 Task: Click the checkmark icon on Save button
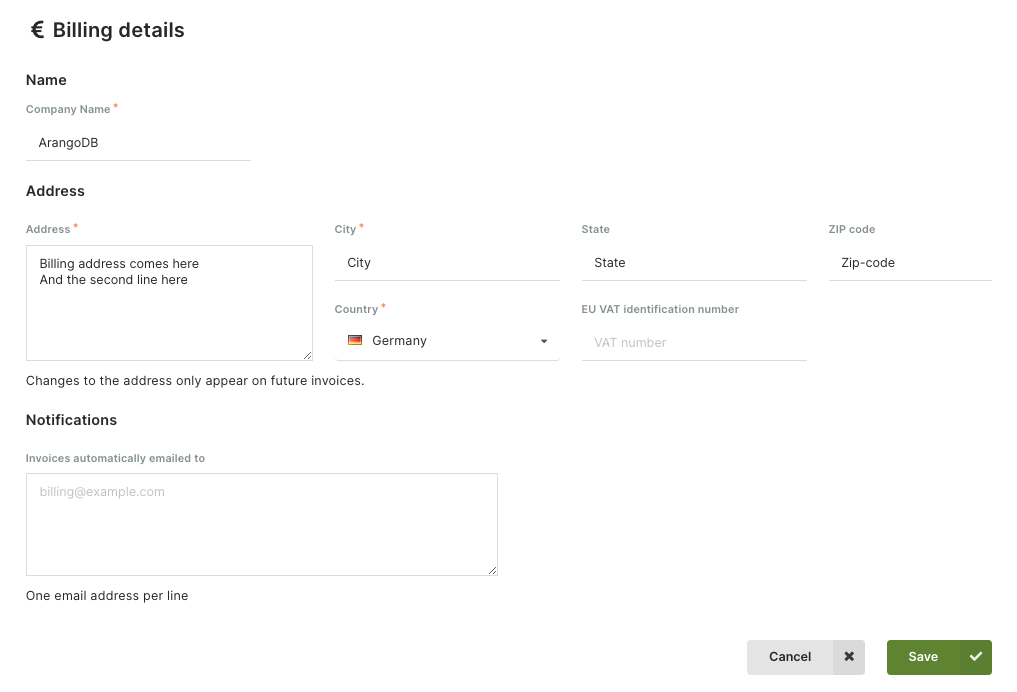[975, 657]
